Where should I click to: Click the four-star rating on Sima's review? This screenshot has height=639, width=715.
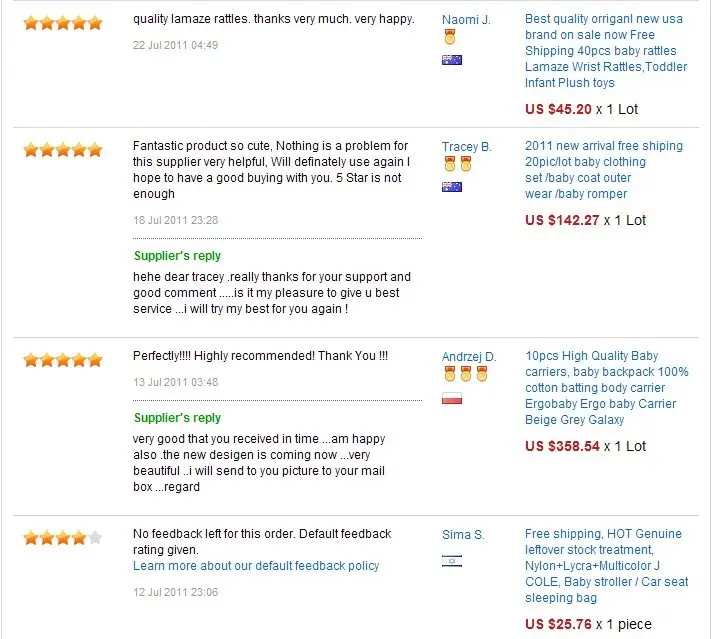[63, 538]
